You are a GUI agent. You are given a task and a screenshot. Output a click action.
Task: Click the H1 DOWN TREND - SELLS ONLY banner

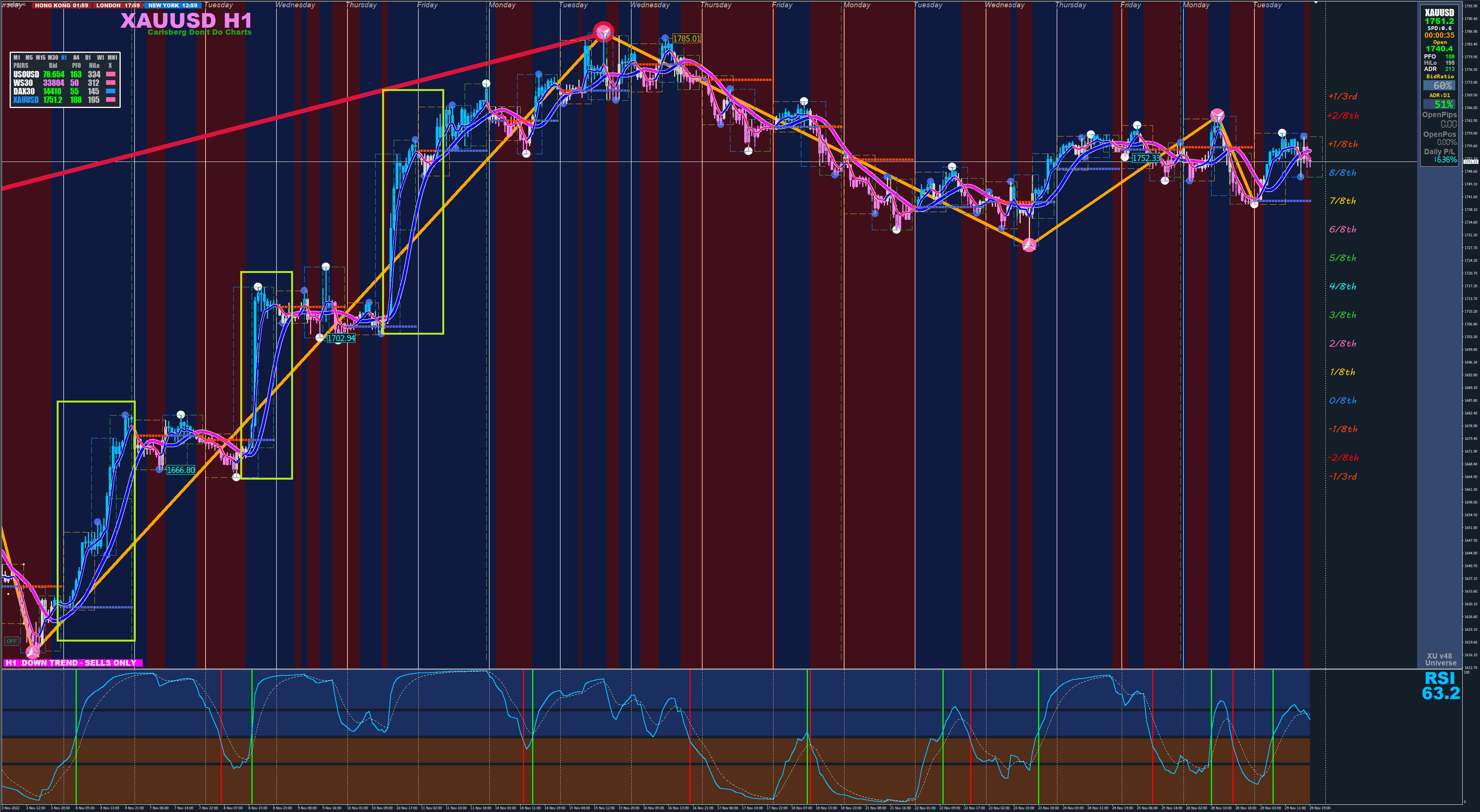(72, 663)
